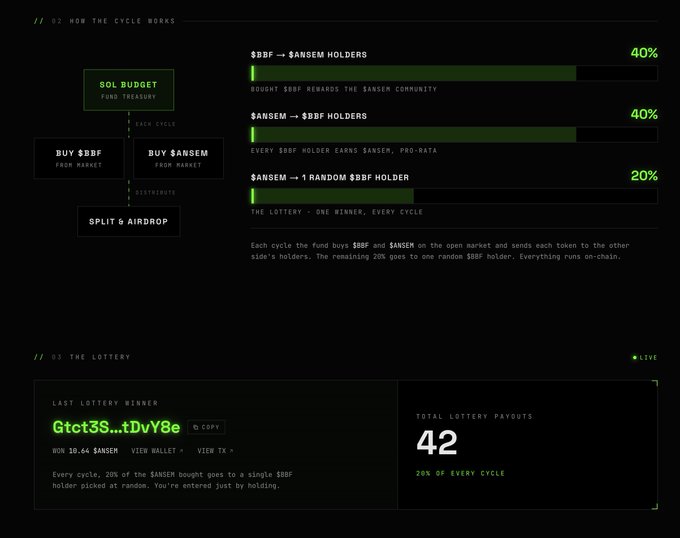Click the '$ANSEM → $BBF HOLDERS' label
This screenshot has height=538, width=680.
309,116
